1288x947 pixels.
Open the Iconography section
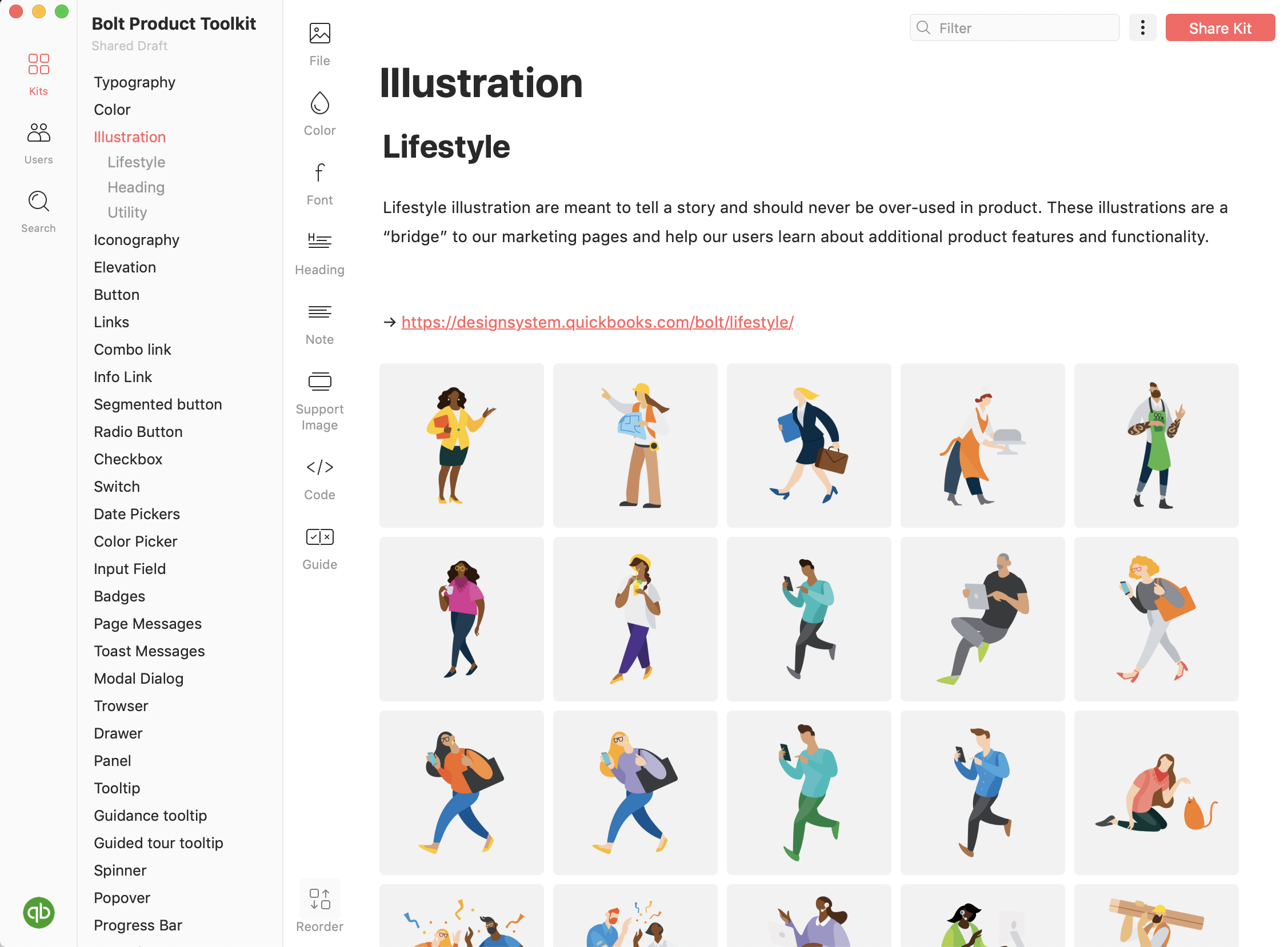(x=137, y=240)
